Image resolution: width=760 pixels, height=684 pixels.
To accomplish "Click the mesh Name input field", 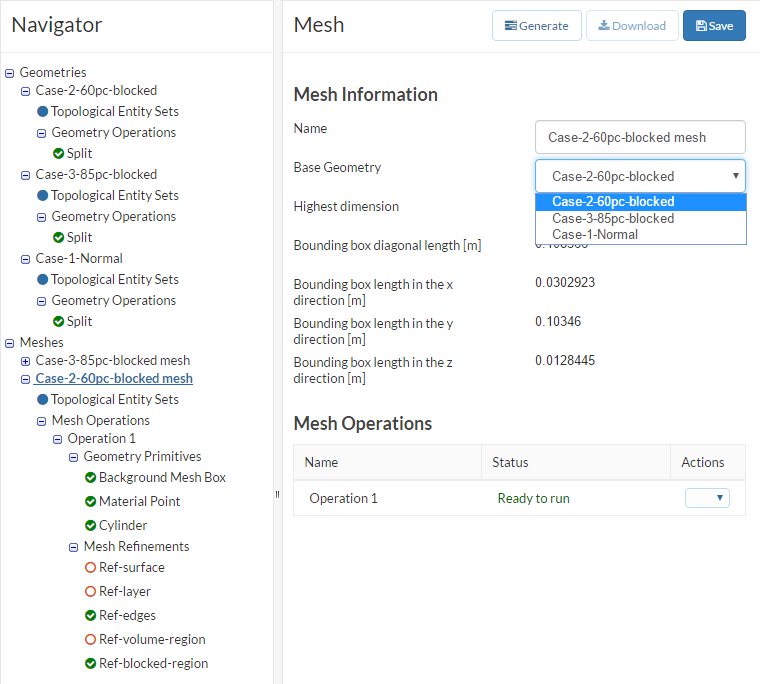I will tap(640, 138).
